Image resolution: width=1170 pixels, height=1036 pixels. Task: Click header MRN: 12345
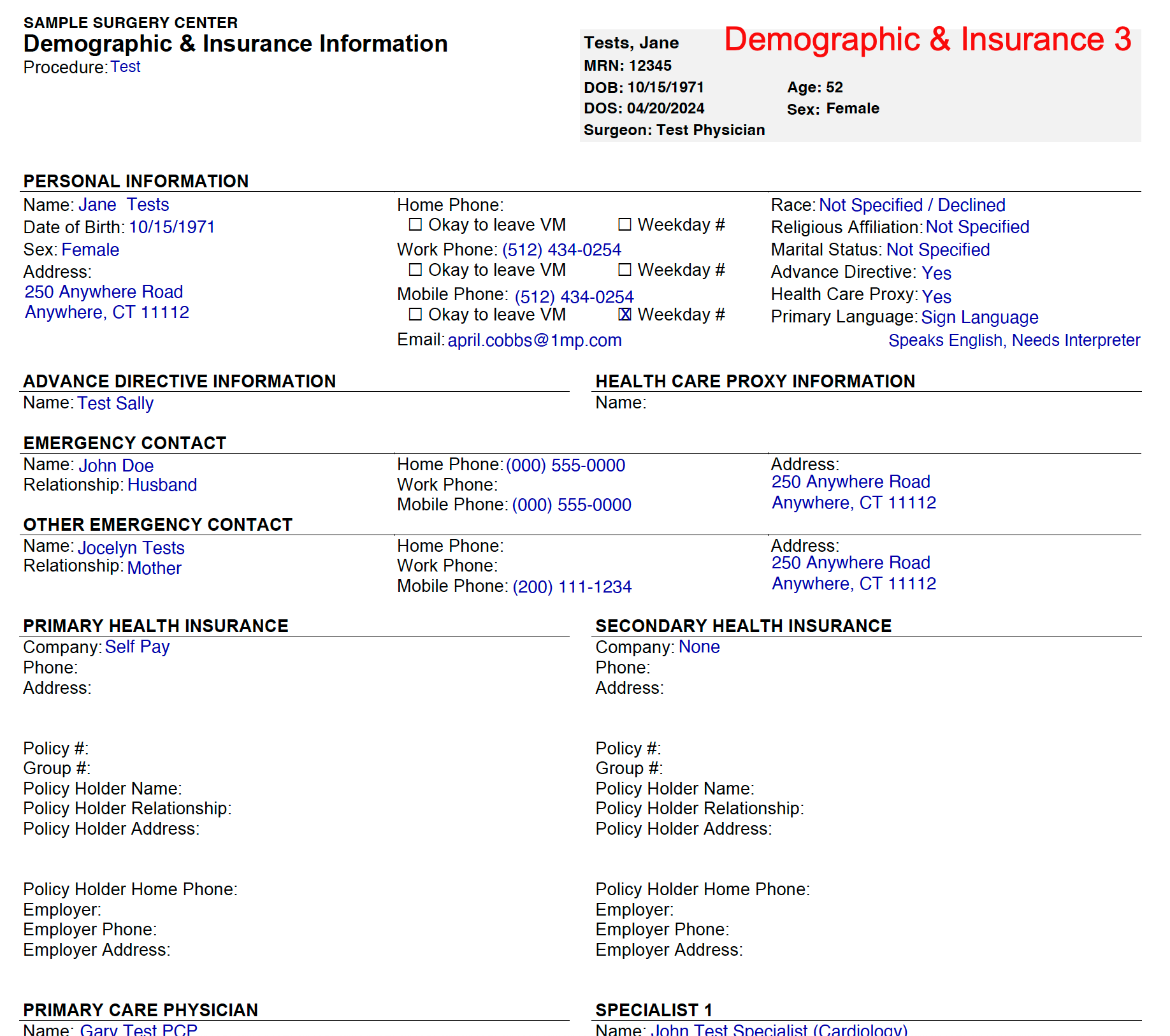(628, 66)
